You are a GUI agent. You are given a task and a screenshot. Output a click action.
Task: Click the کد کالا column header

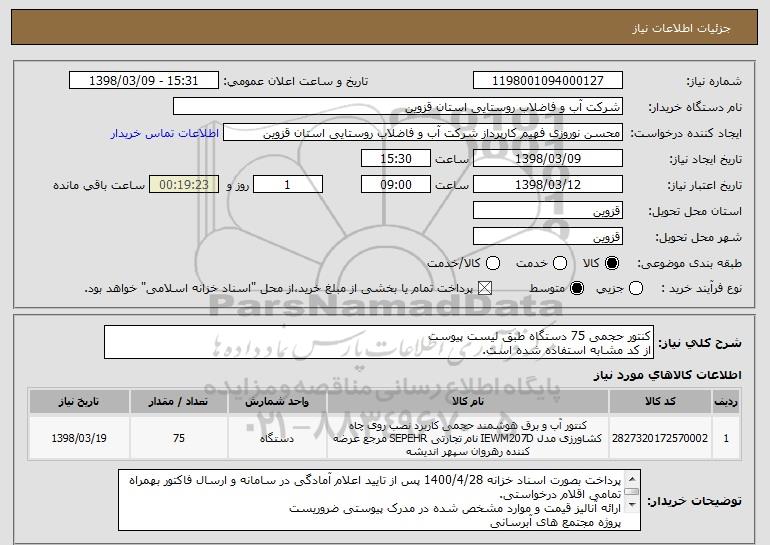pos(660,402)
